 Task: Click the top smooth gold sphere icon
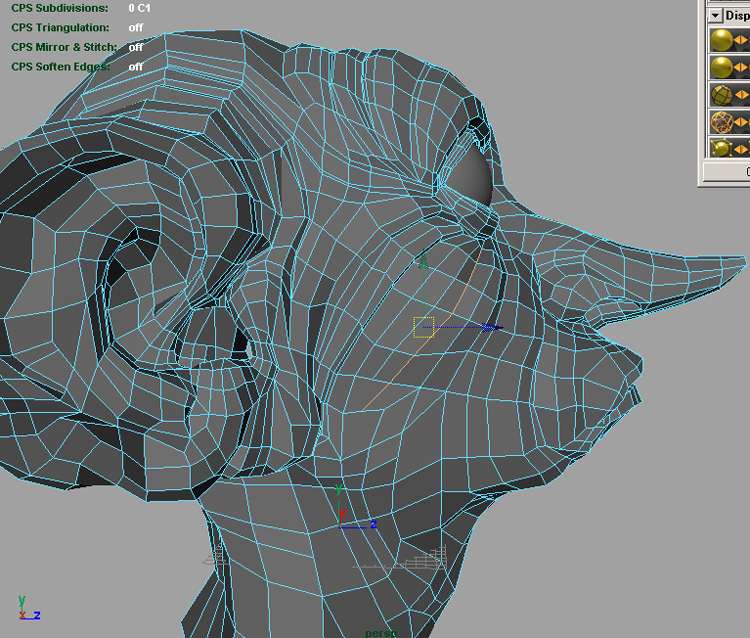[719, 40]
